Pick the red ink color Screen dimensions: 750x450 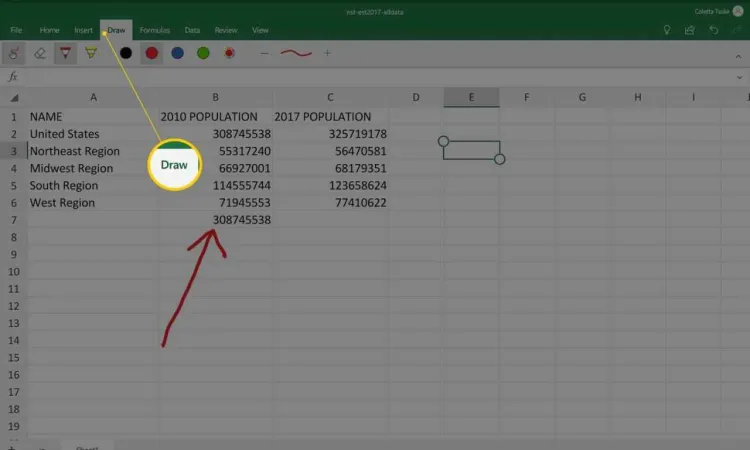(152, 53)
